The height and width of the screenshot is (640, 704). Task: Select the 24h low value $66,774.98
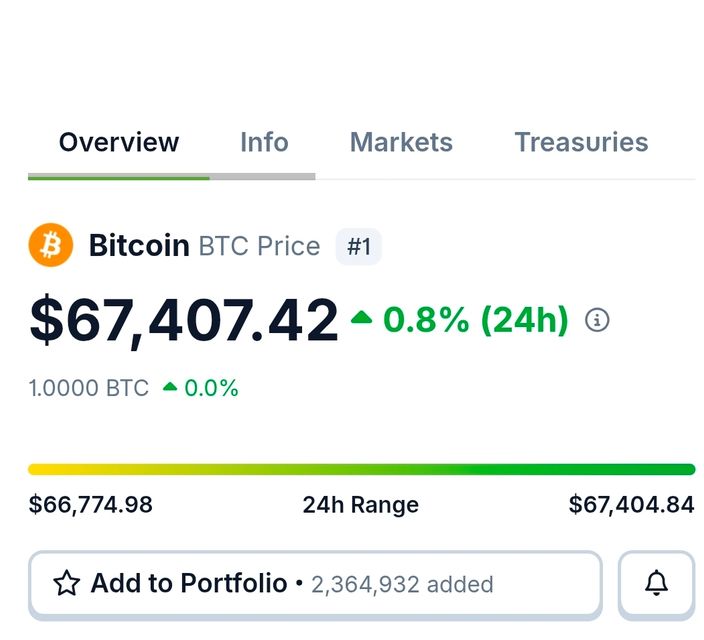(91, 505)
